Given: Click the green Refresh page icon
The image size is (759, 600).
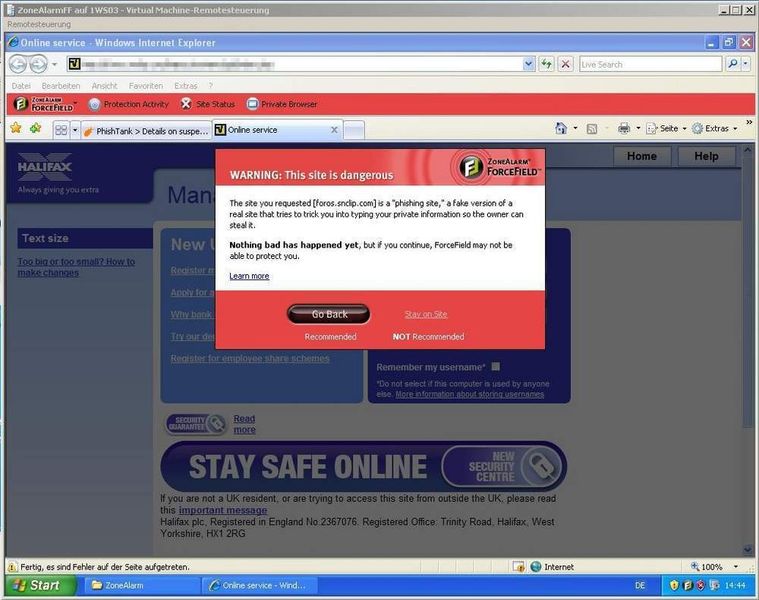Looking at the screenshot, I should pyautogui.click(x=546, y=64).
